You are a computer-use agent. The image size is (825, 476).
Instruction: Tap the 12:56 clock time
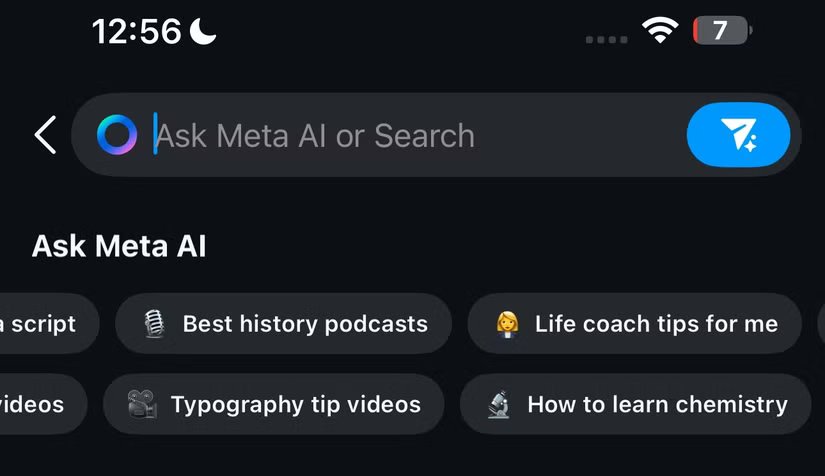137,32
